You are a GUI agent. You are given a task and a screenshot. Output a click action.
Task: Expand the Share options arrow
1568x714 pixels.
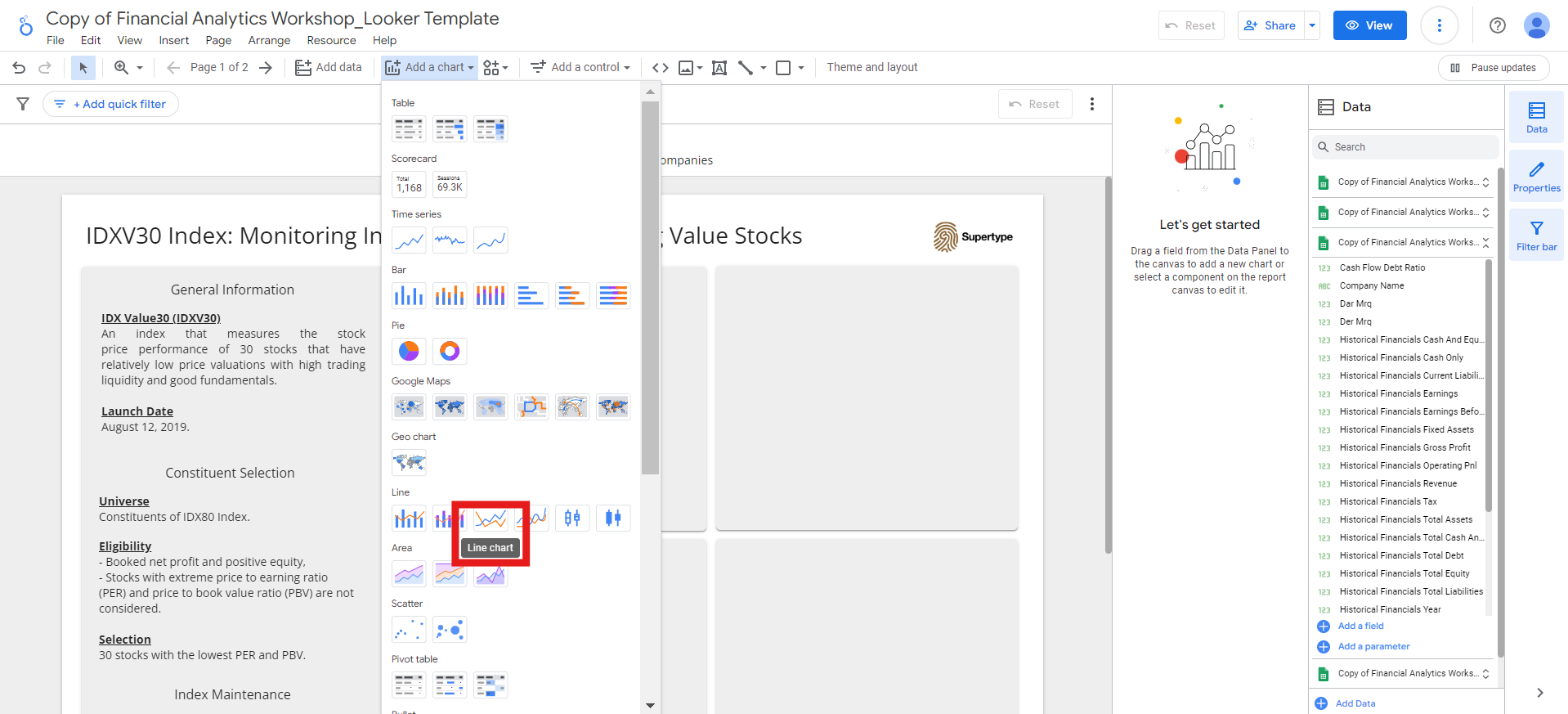tap(1312, 25)
